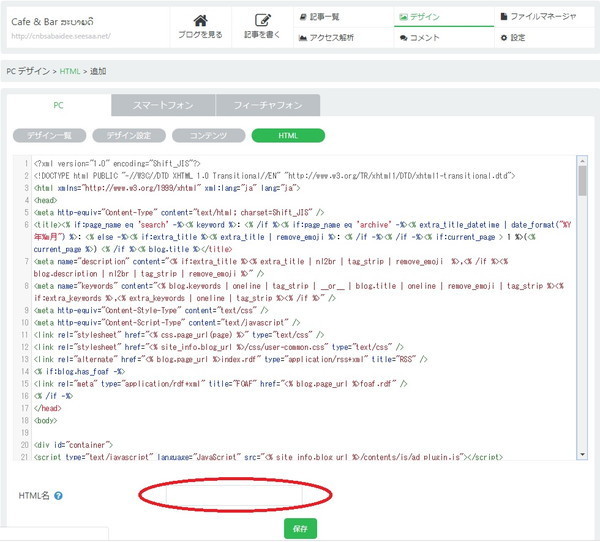This screenshot has width=600, height=542.
Task: Click the ad_plugin.js script line
Action: [x=268, y=456]
